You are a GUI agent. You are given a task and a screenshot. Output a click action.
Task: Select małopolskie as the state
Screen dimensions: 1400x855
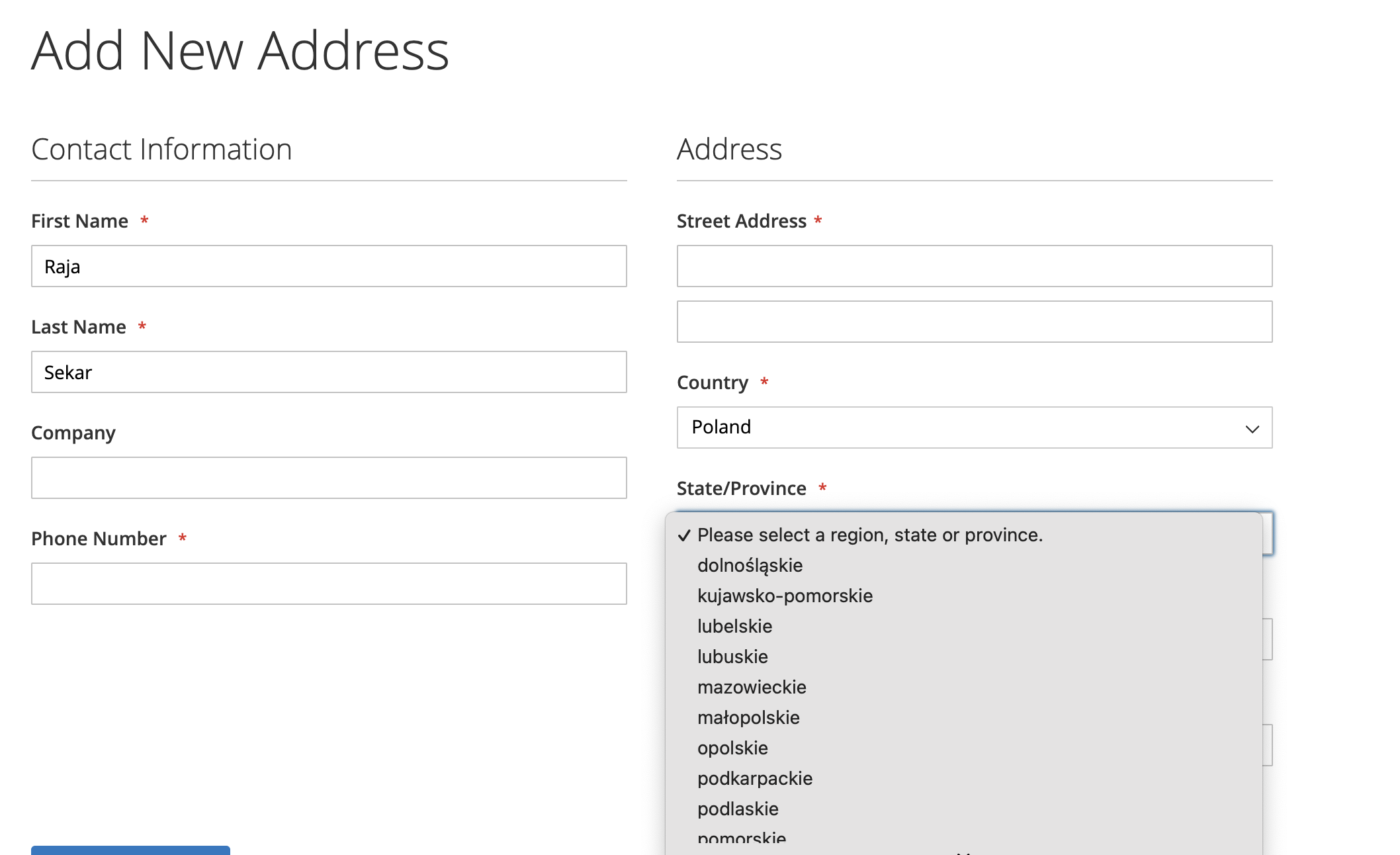pyautogui.click(x=748, y=717)
